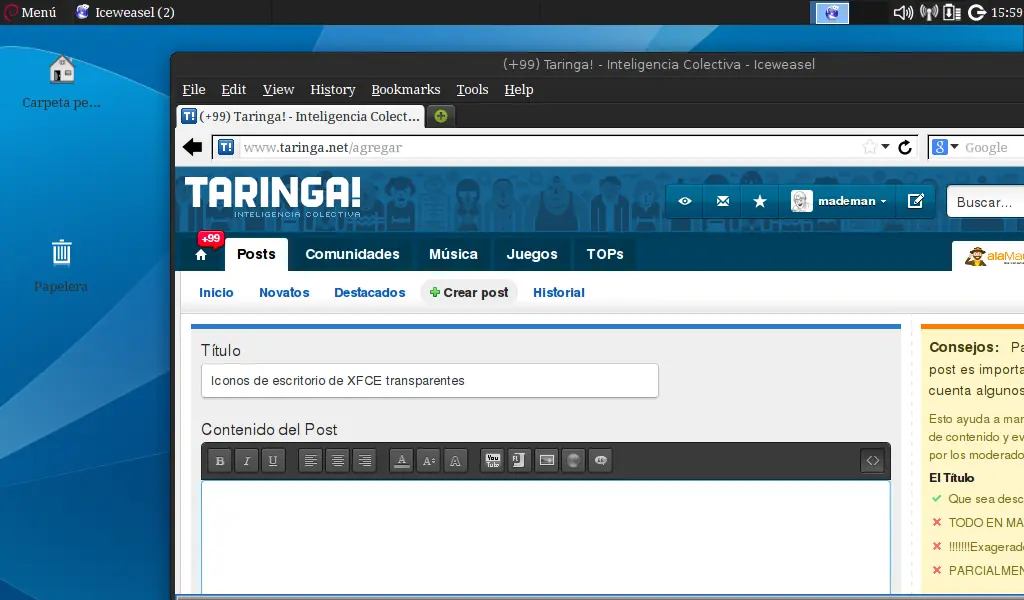The height and width of the screenshot is (600, 1024).
Task: Open a new tab with plus button
Action: [441, 116]
